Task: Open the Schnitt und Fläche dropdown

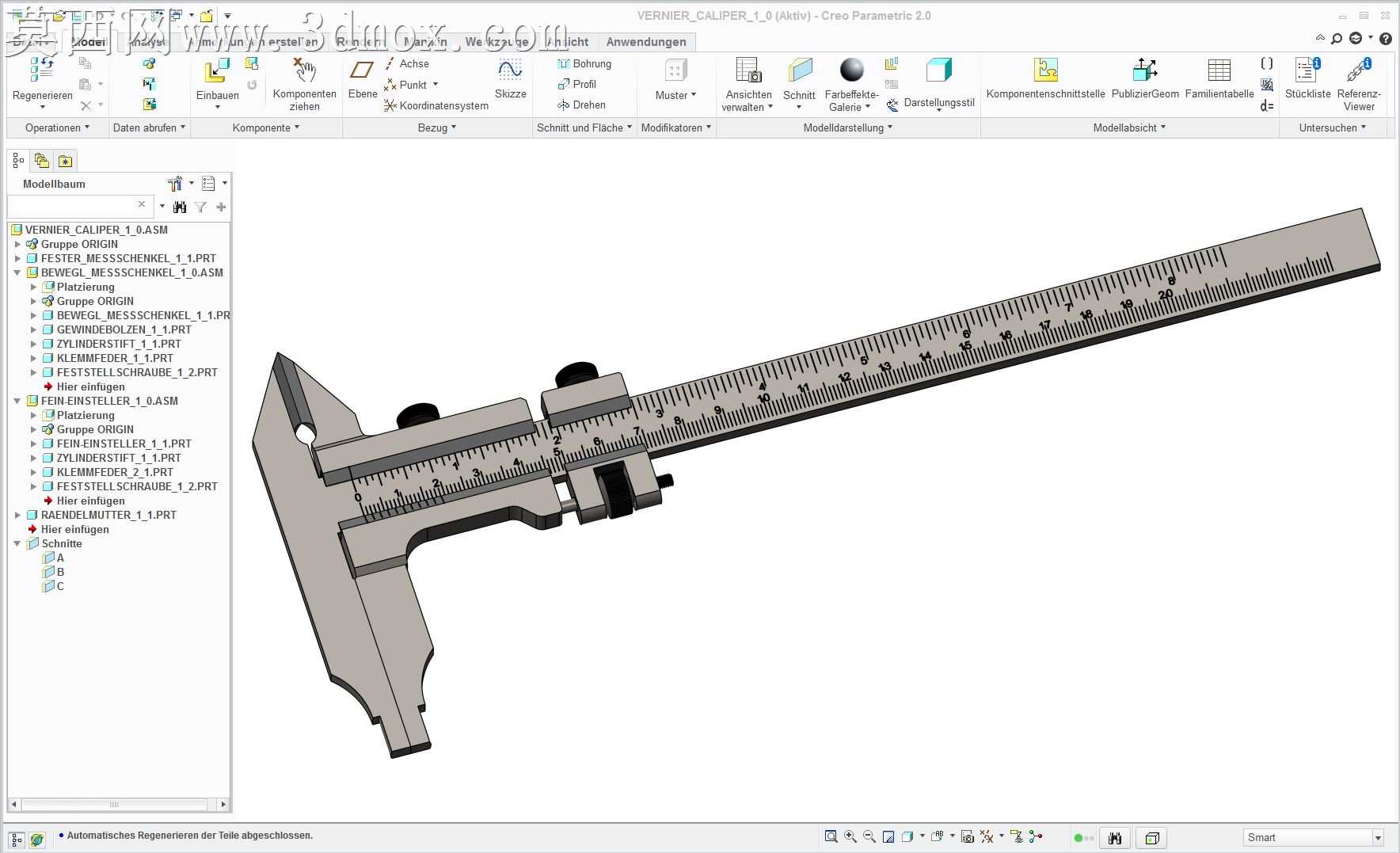Action: point(584,128)
